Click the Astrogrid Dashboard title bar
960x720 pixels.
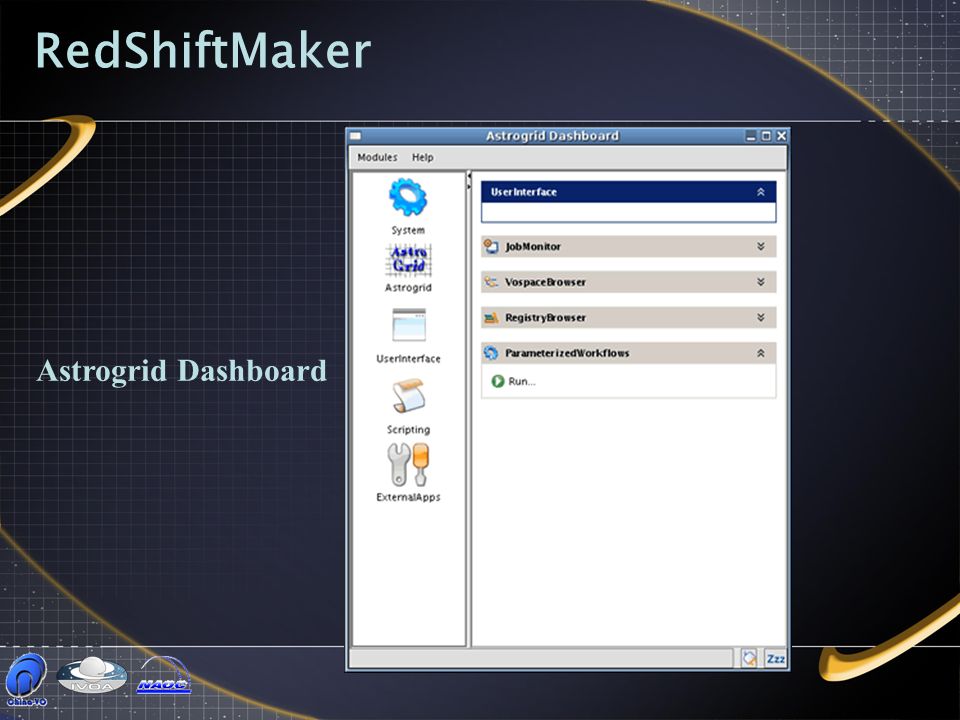pos(552,135)
